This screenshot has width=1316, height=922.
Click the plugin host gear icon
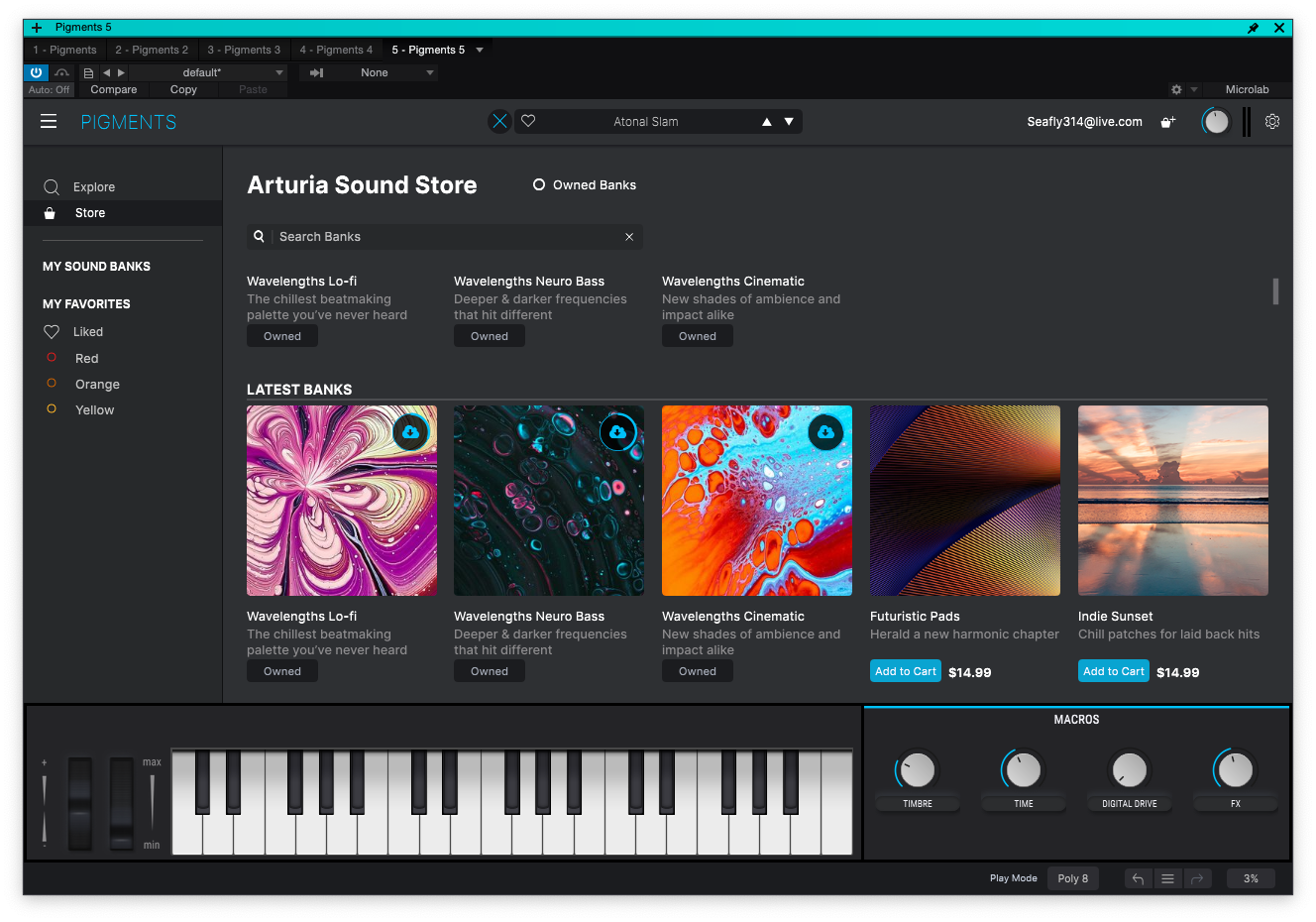pos(1176,89)
